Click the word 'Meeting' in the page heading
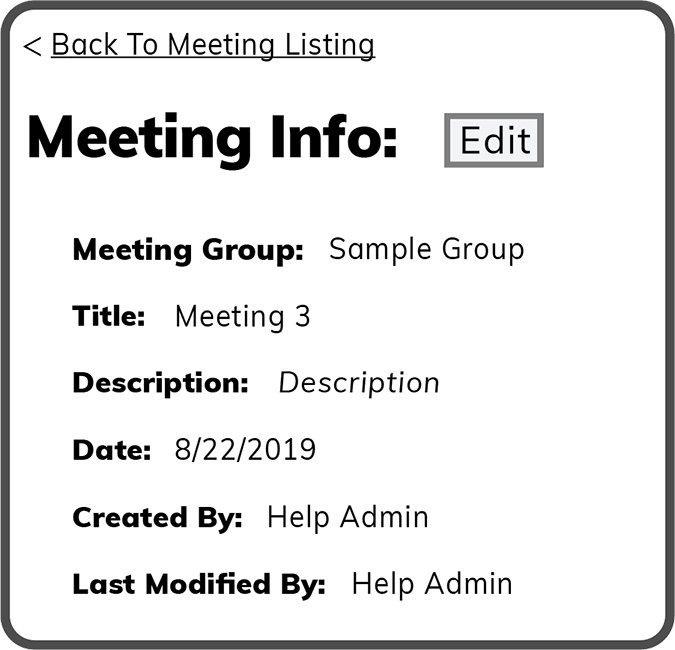 pos(139,138)
